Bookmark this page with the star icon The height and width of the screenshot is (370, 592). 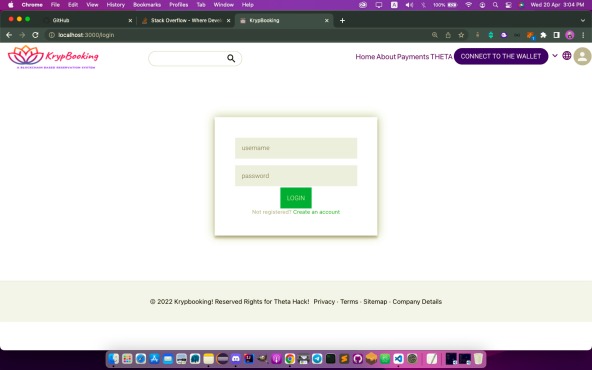461,35
